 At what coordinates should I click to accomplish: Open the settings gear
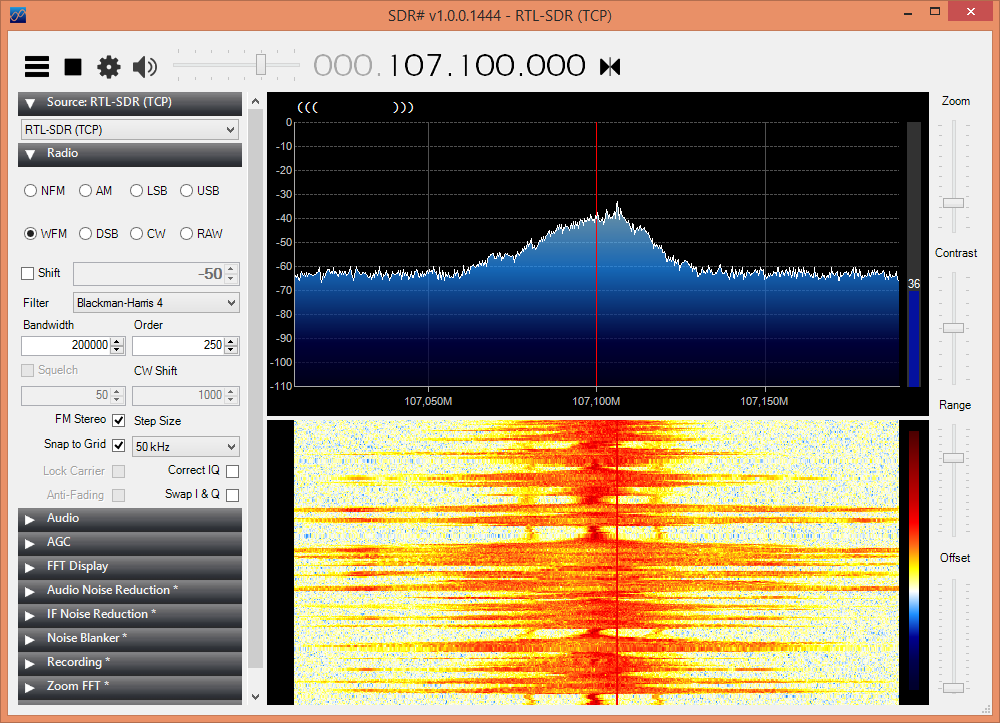[x=108, y=66]
